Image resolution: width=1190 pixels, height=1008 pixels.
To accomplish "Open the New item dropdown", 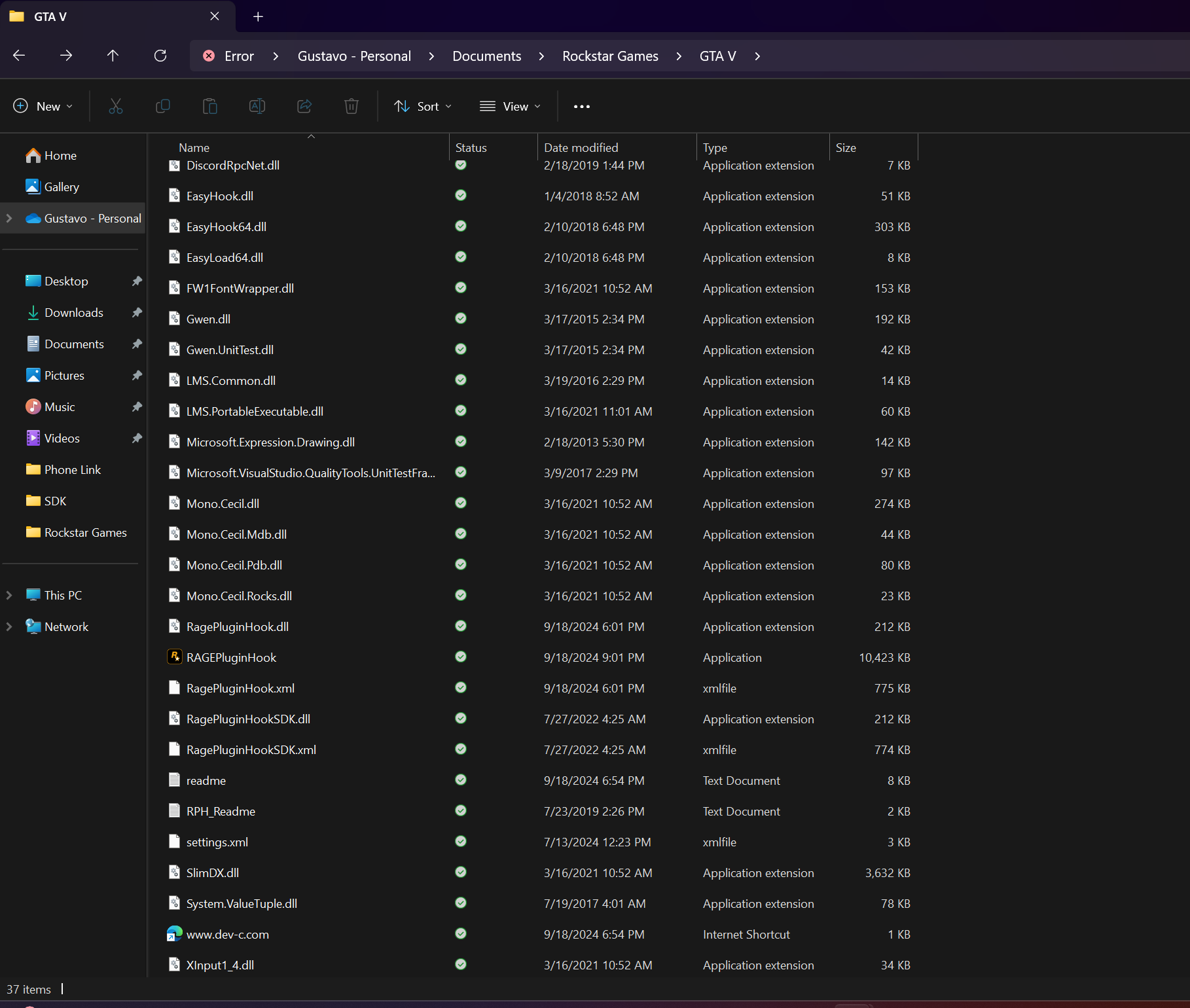I will click(x=43, y=106).
